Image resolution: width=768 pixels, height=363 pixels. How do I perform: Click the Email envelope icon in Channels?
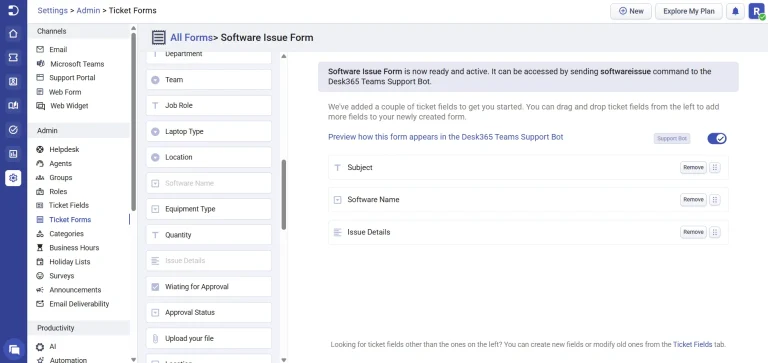pos(40,49)
